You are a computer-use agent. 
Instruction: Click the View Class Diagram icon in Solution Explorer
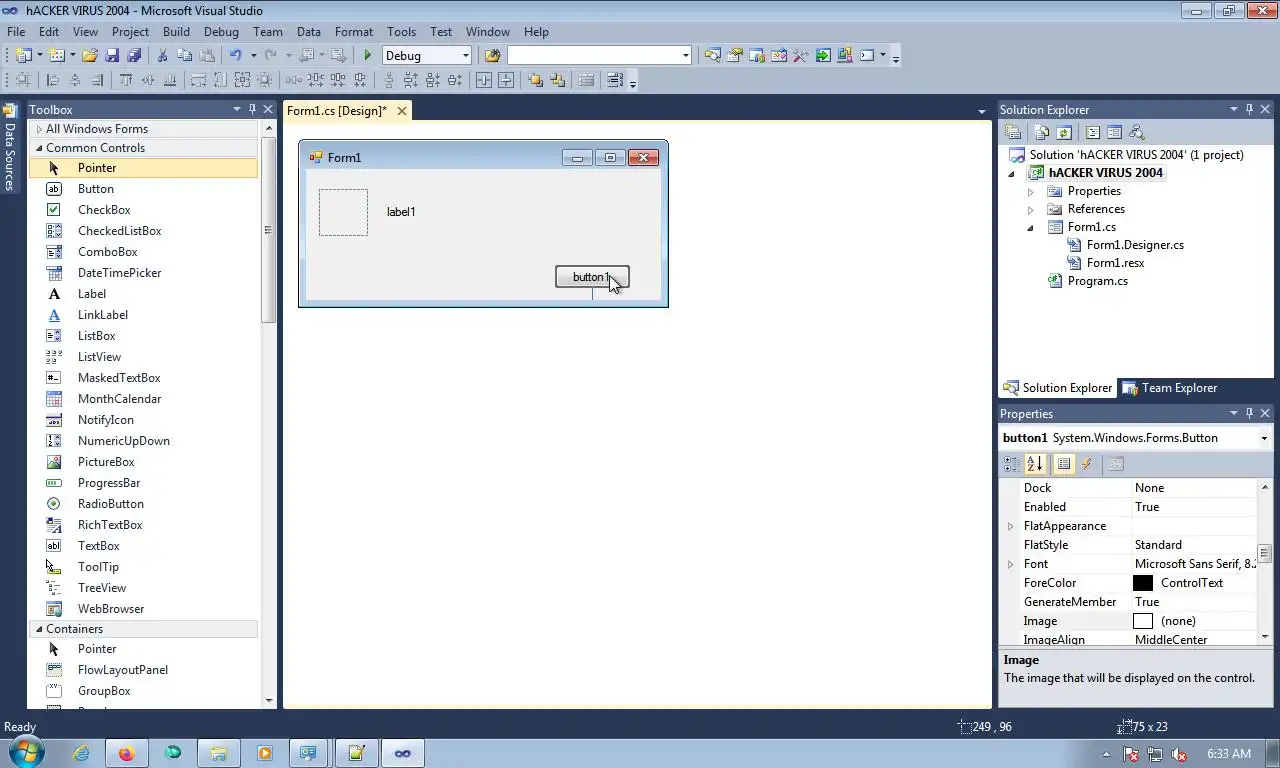(x=1136, y=132)
